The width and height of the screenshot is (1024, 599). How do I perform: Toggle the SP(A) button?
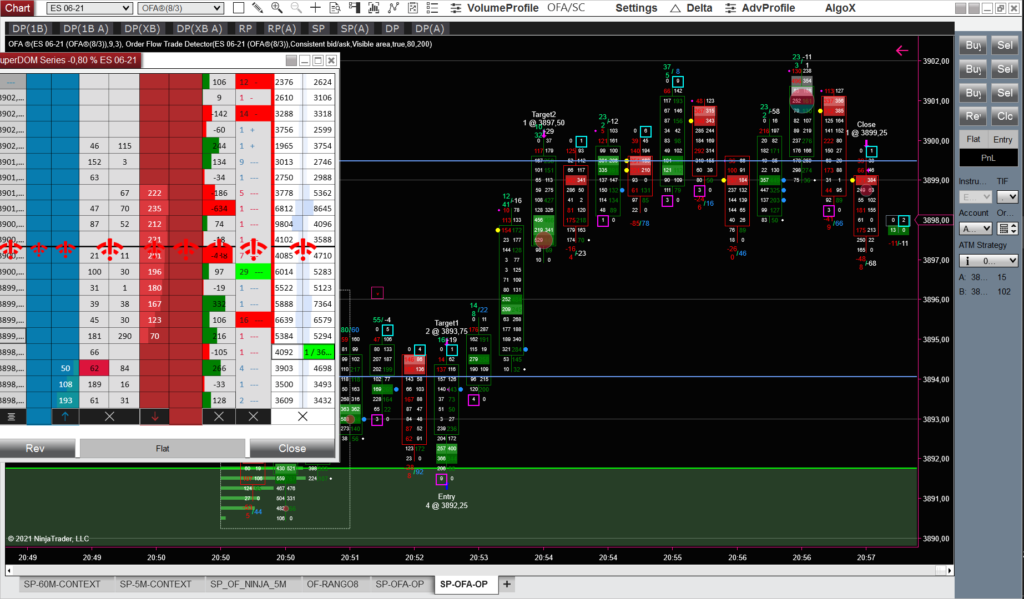click(x=355, y=29)
